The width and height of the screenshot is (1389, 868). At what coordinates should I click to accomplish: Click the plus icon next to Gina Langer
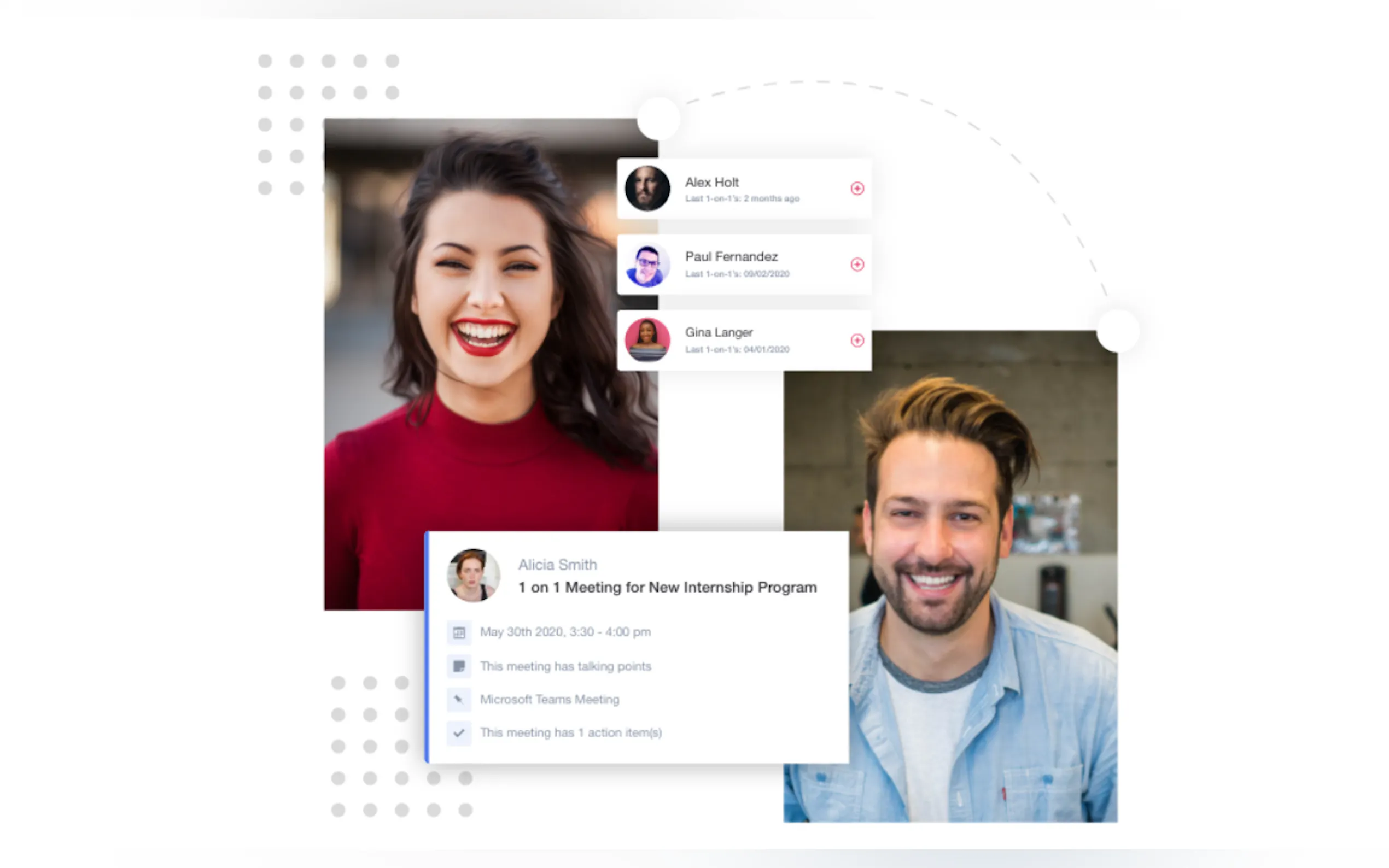pos(857,341)
